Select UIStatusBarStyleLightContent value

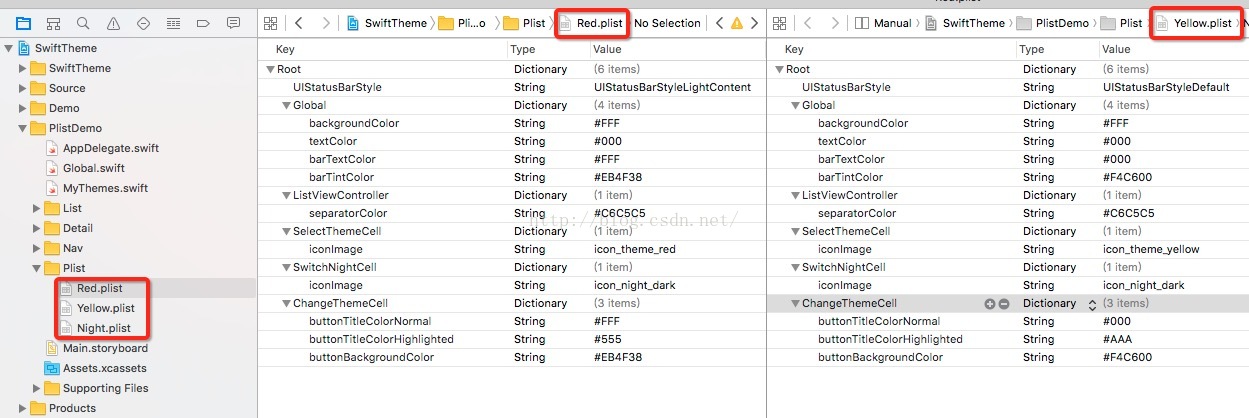point(672,87)
